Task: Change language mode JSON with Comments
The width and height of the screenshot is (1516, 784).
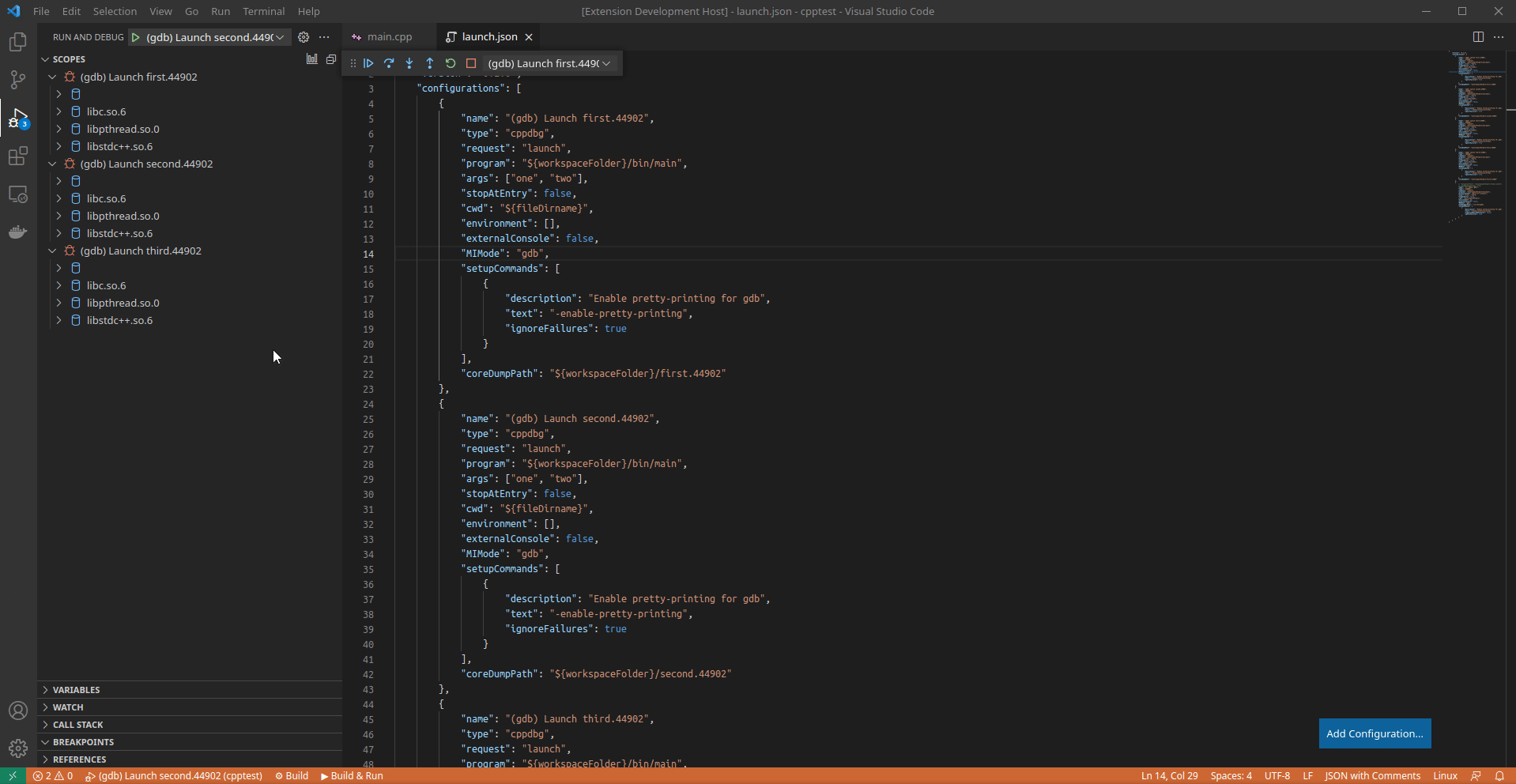Action: pos(1372,776)
